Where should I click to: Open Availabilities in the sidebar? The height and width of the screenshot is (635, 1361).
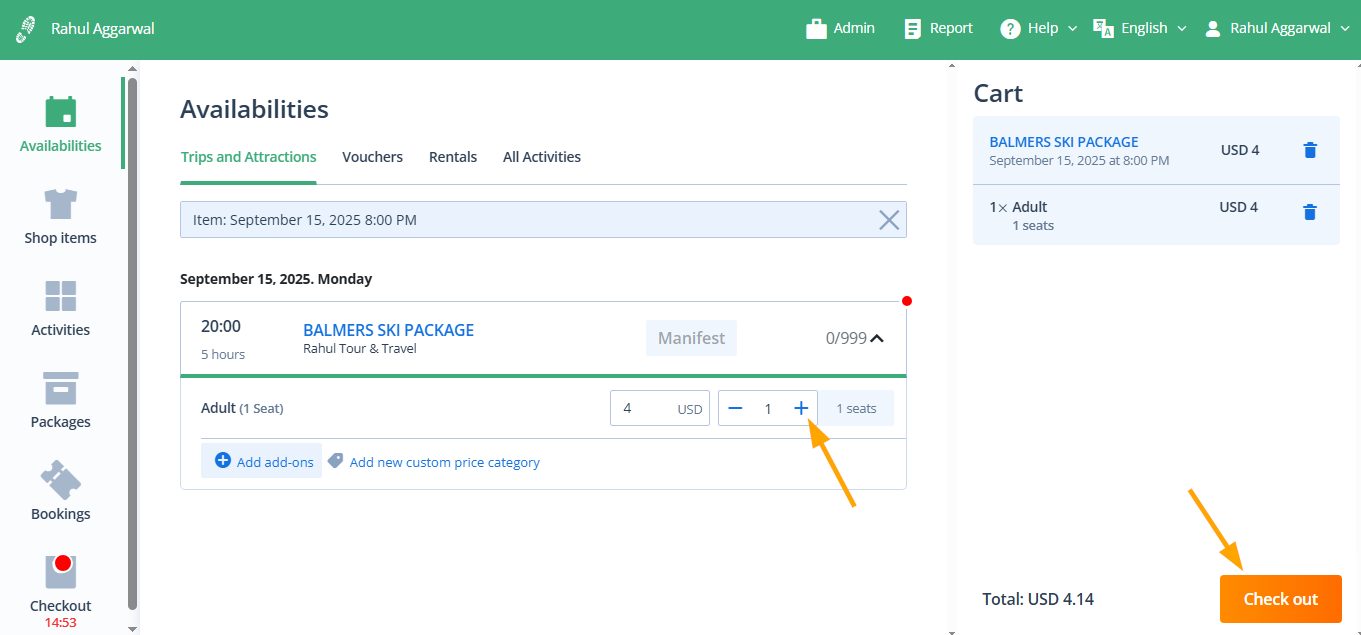pos(61,125)
